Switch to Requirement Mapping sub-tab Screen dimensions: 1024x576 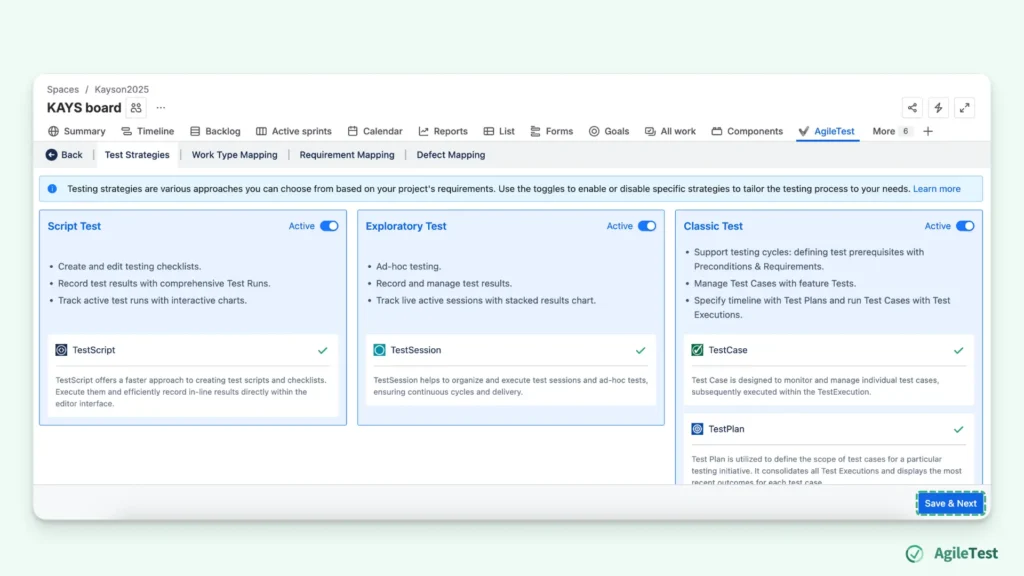pos(347,155)
